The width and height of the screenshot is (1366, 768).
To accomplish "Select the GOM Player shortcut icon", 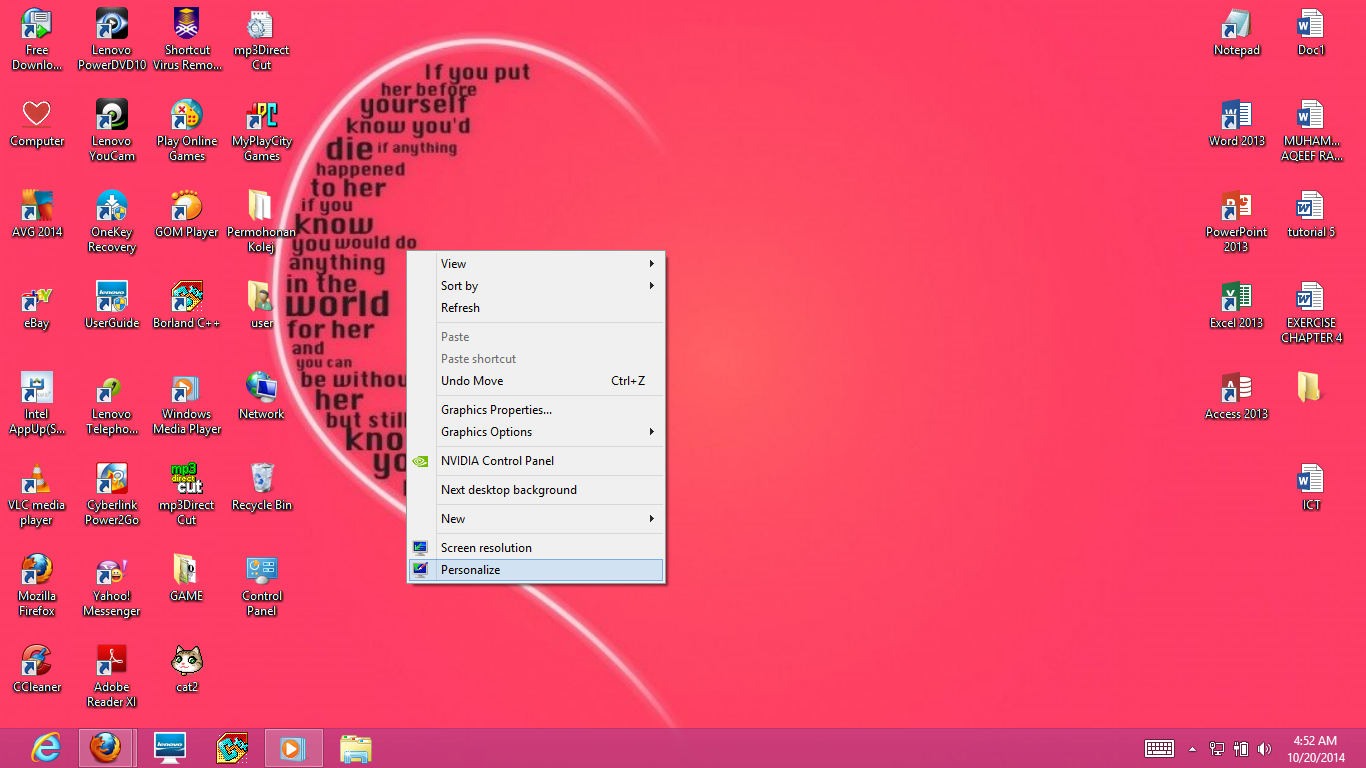I will [187, 214].
